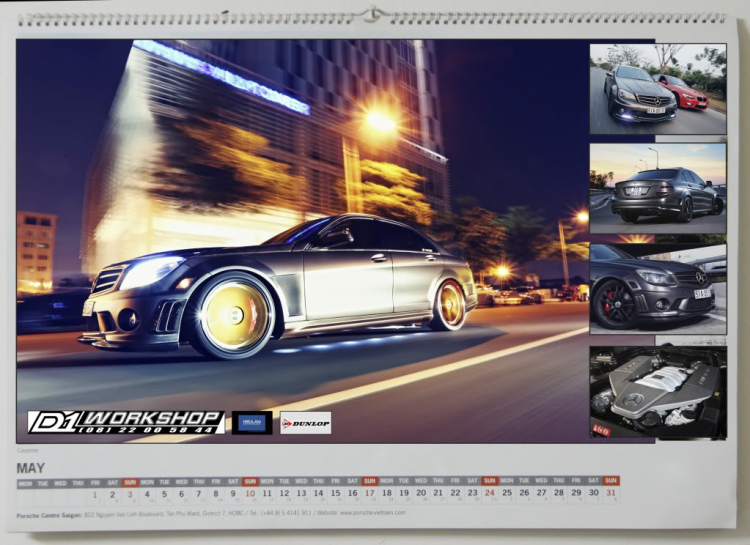Select date 11 on the calendar
This screenshot has height=545, width=750.
267,493
